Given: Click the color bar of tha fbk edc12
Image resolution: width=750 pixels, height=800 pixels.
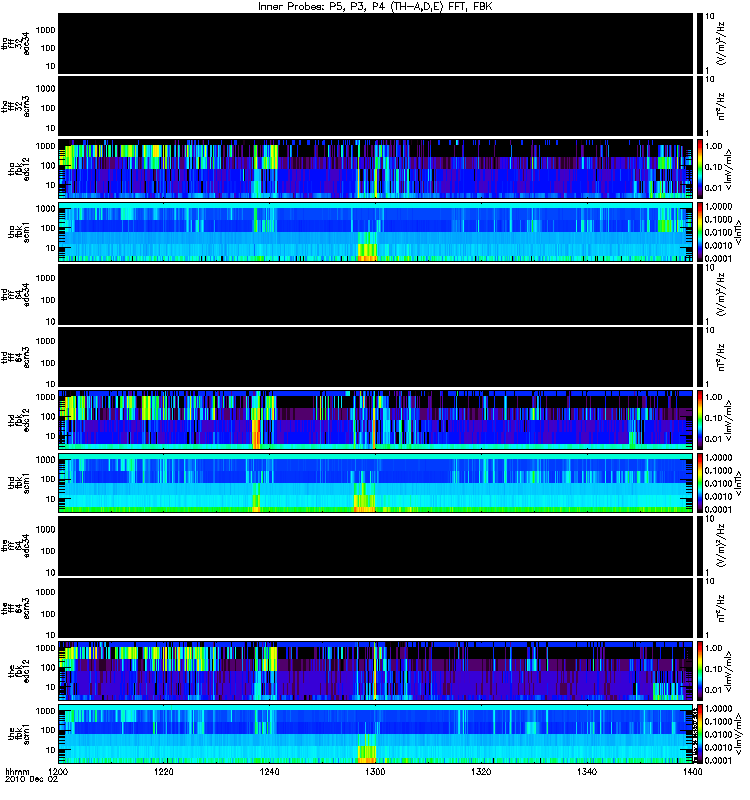Looking at the screenshot, I should [699, 169].
